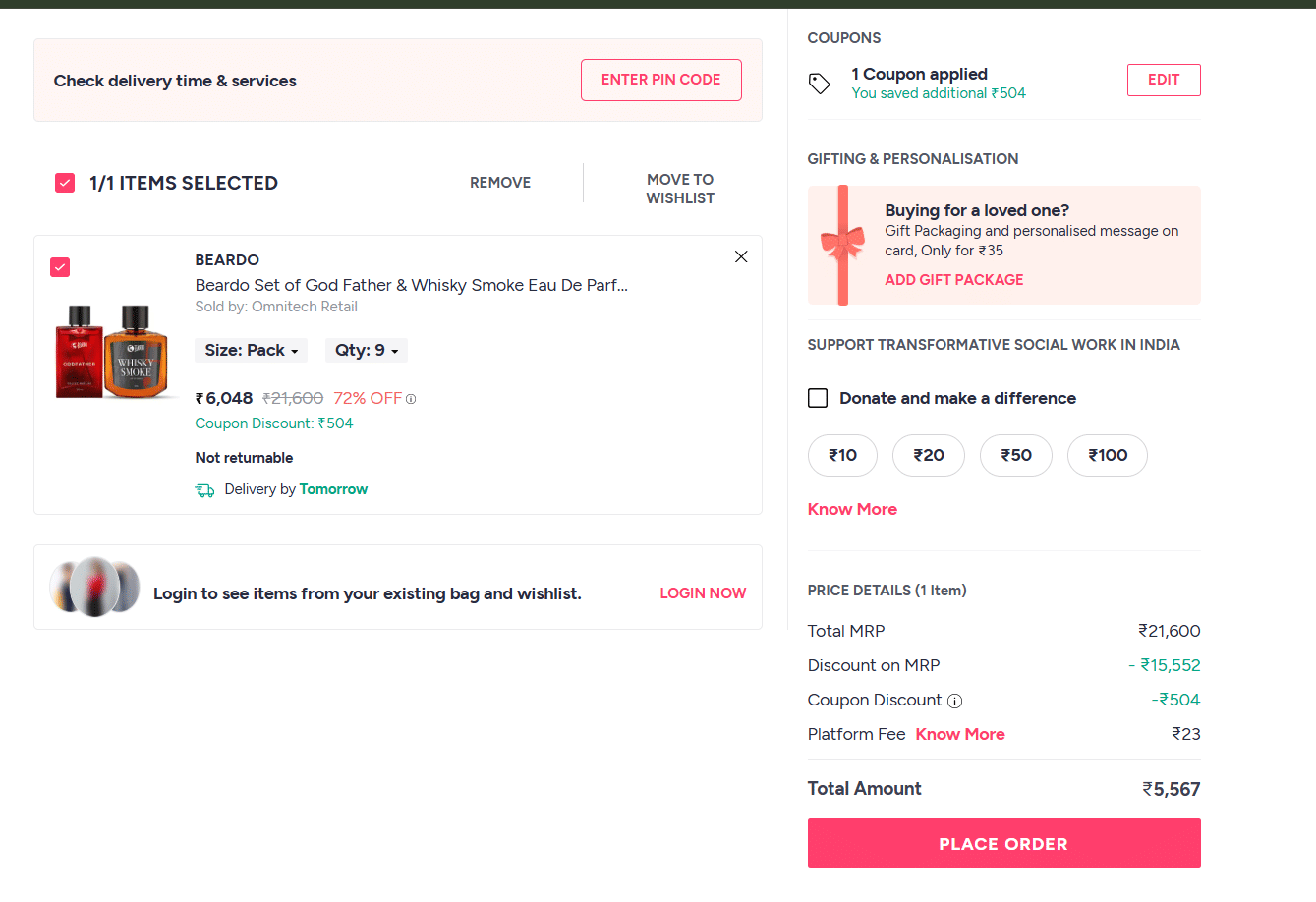The height and width of the screenshot is (902, 1316).
Task: Open the Size: Pack dropdown
Action: tap(252, 351)
